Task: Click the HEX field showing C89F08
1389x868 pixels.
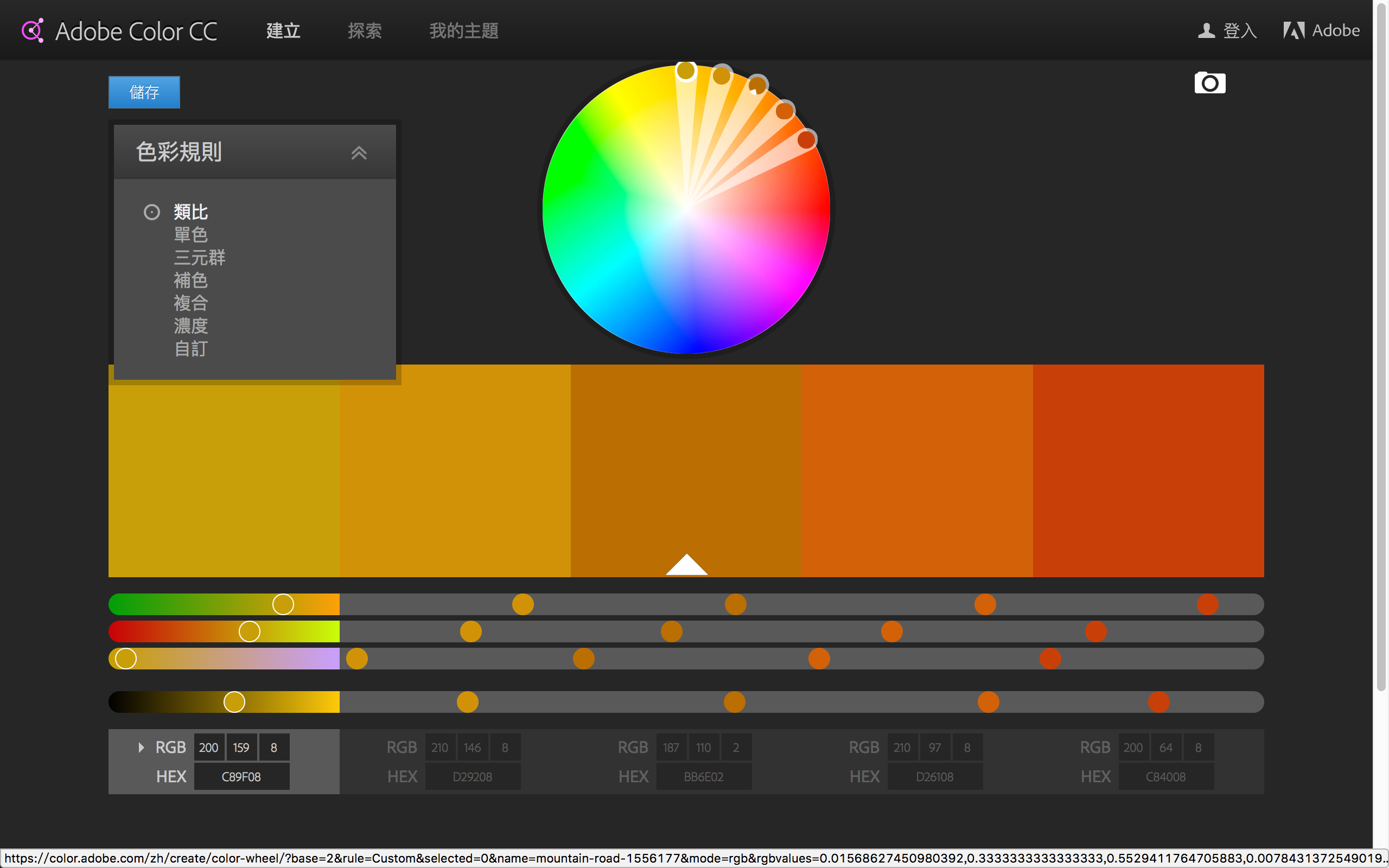Action: (x=241, y=777)
